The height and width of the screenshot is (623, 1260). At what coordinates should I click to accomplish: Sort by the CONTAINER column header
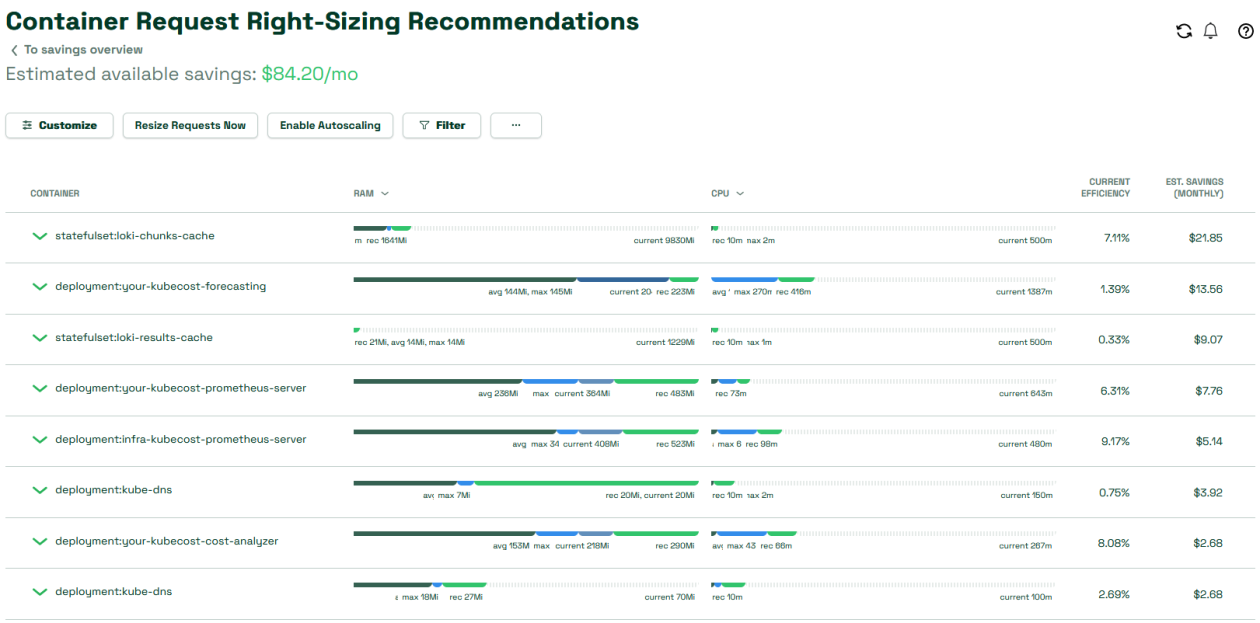56,193
